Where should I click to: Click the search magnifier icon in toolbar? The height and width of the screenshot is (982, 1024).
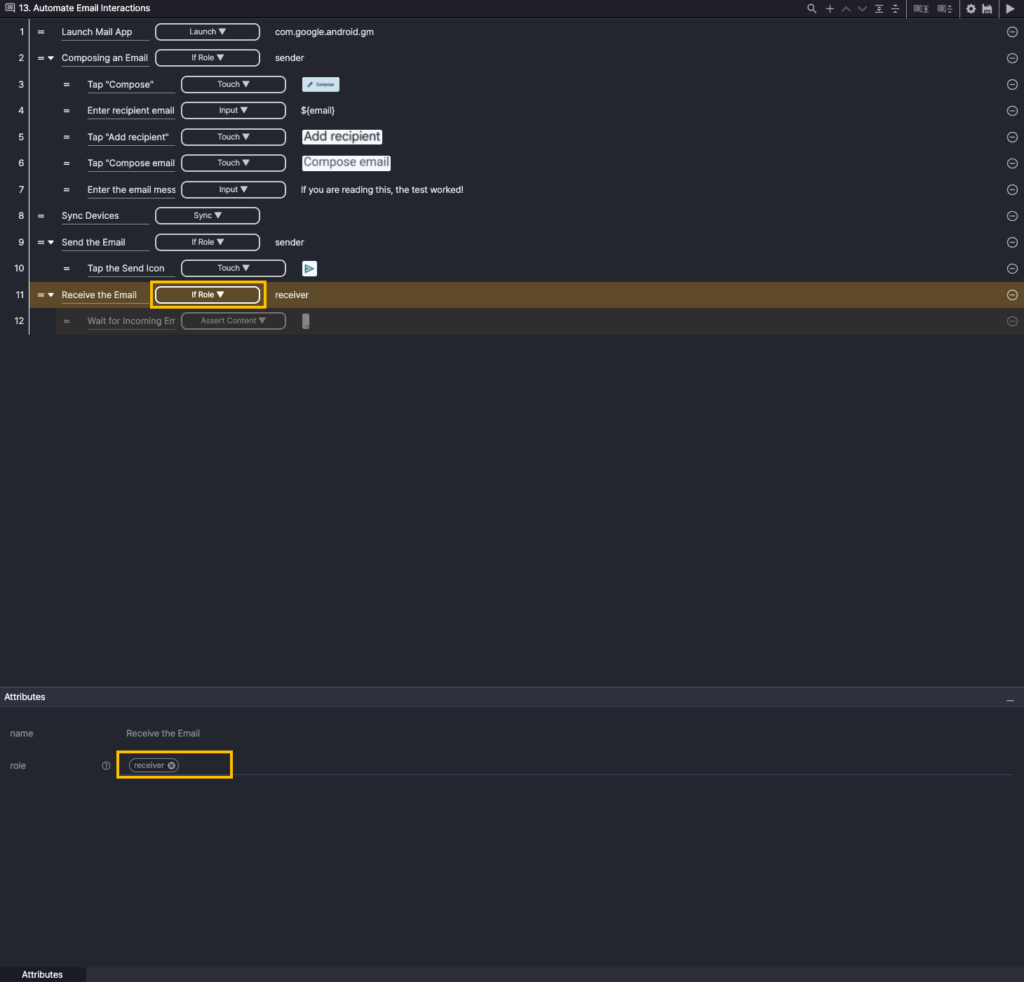(813, 8)
